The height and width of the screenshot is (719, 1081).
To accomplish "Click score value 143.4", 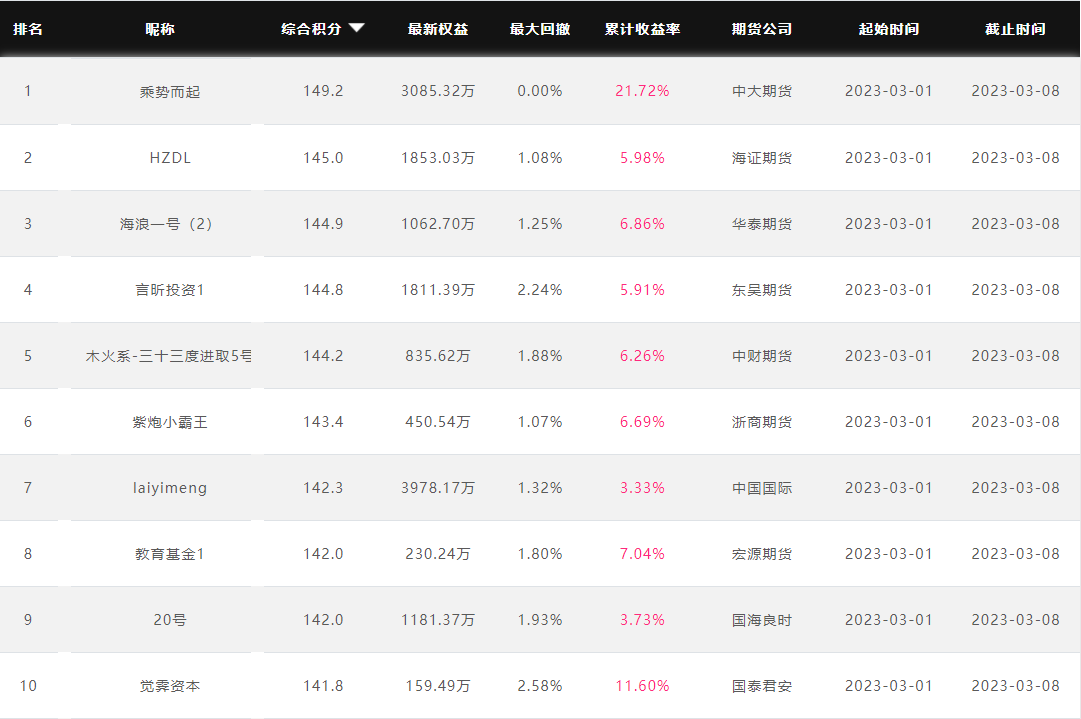I will (323, 422).
